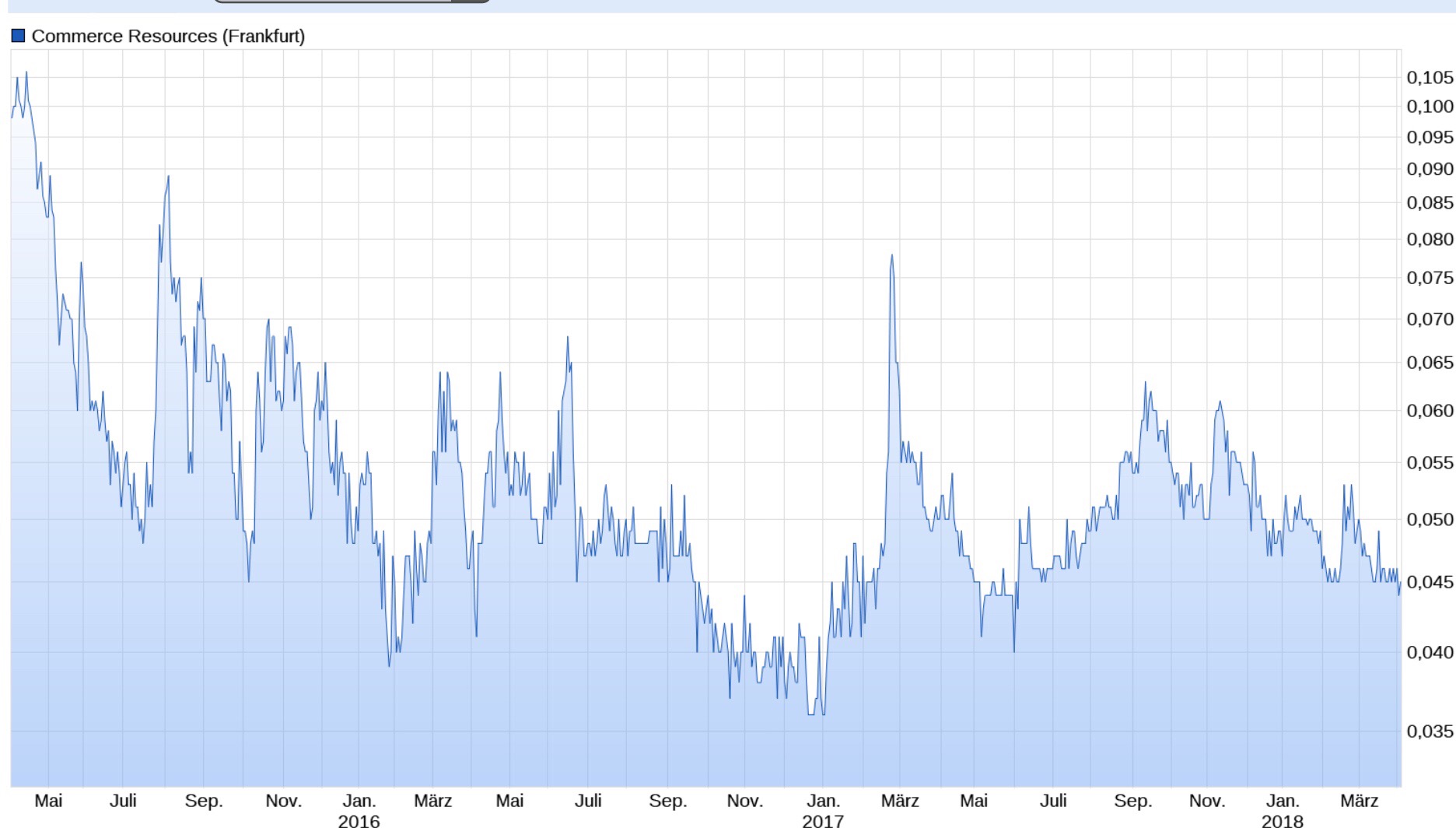Screen dimensions: 1456x828
Task: Click the Commerce Resources (Frankfurt) legend label
Action: click(x=168, y=36)
